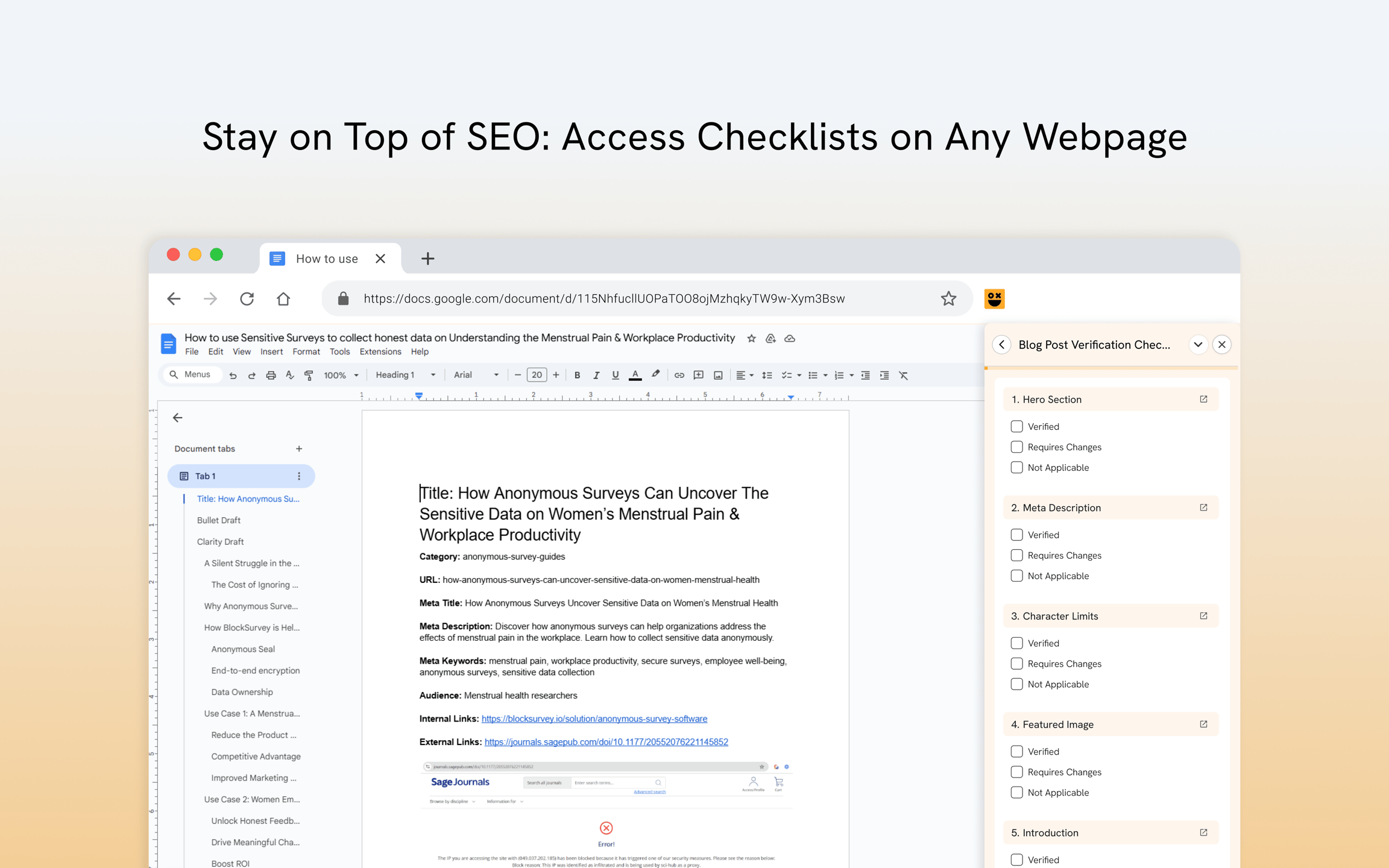Screen dimensions: 1389x868
Task: Click the Bold formatting icon
Action: click(x=577, y=375)
